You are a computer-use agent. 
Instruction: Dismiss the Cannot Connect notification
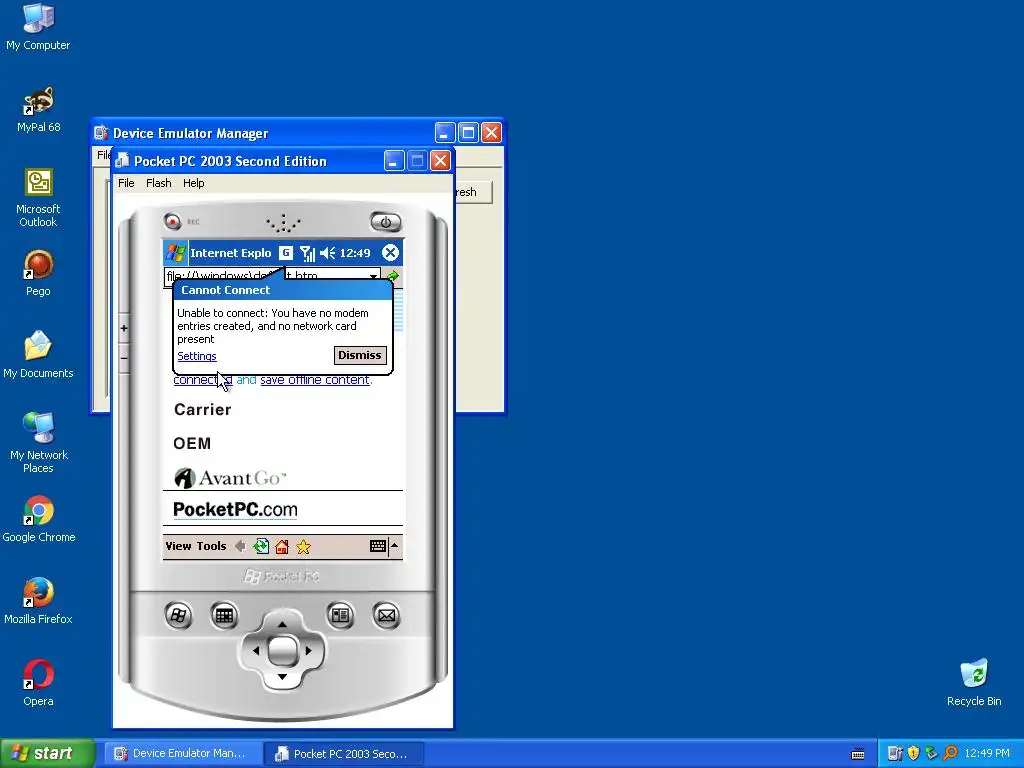point(360,355)
